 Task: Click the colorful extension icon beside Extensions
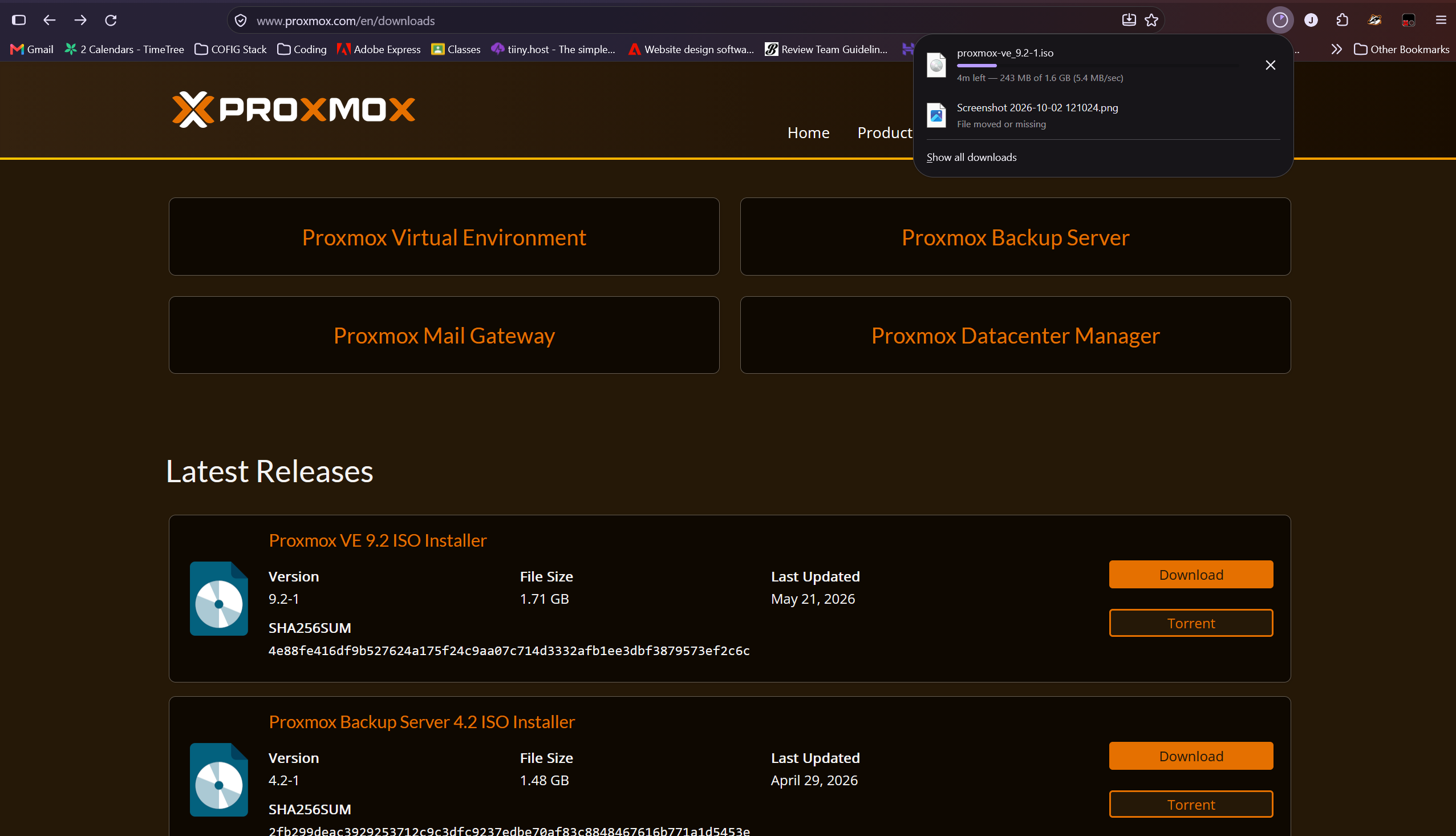click(1374, 20)
